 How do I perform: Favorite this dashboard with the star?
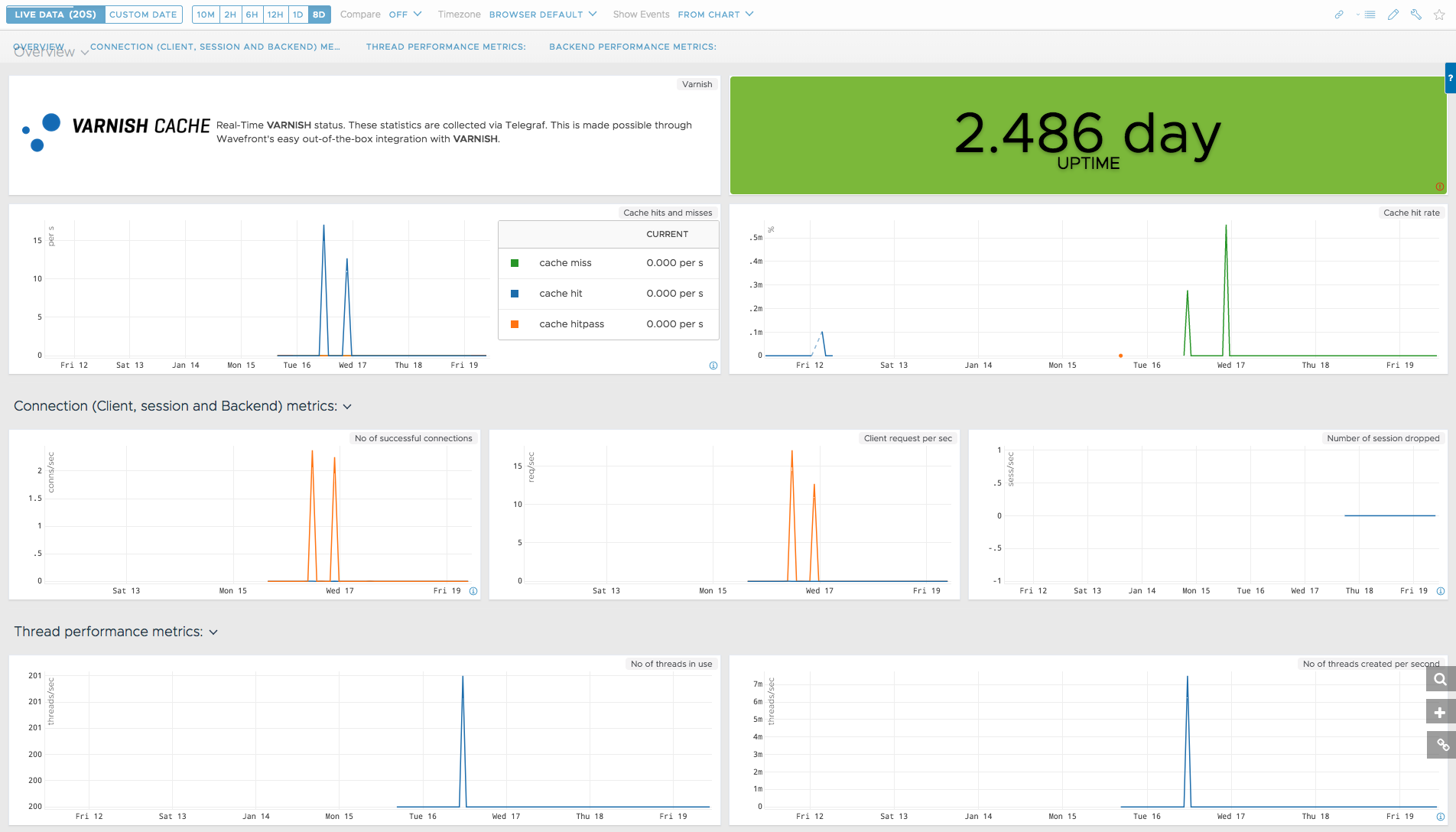coord(1439,15)
